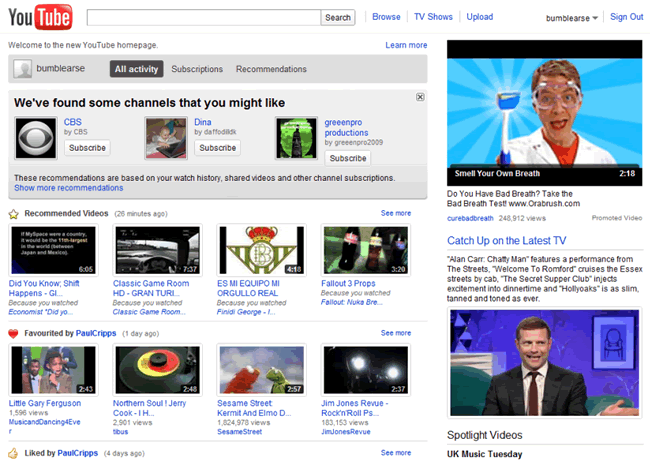This screenshot has width=650, height=460.
Task: Open the Dina channel thumbnail
Action: (166, 138)
